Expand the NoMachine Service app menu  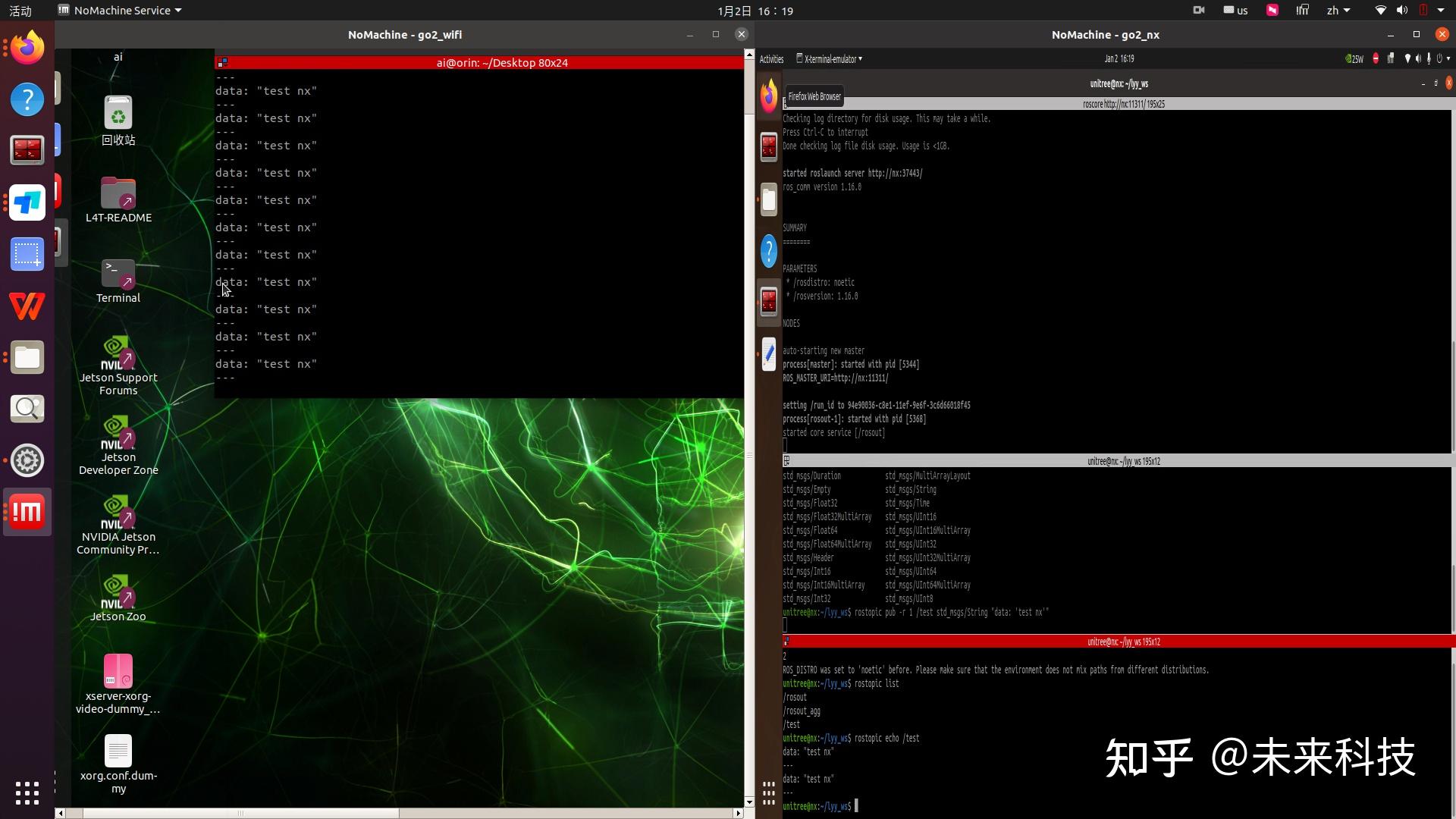click(121, 11)
